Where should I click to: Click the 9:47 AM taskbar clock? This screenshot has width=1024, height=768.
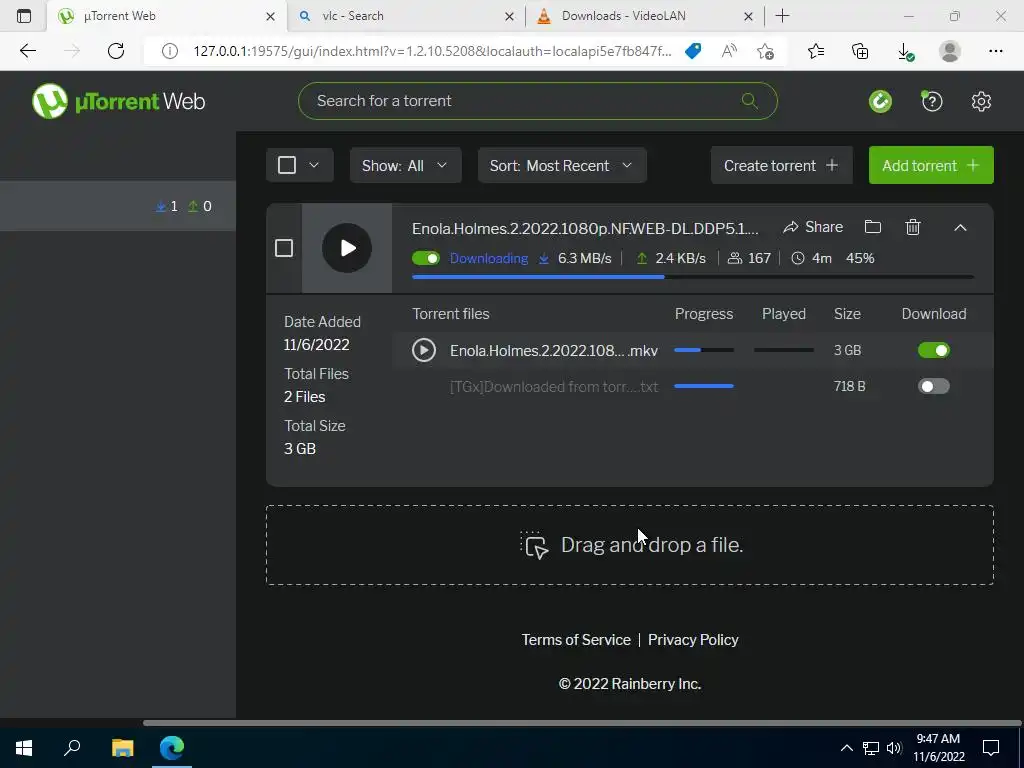tap(938, 748)
